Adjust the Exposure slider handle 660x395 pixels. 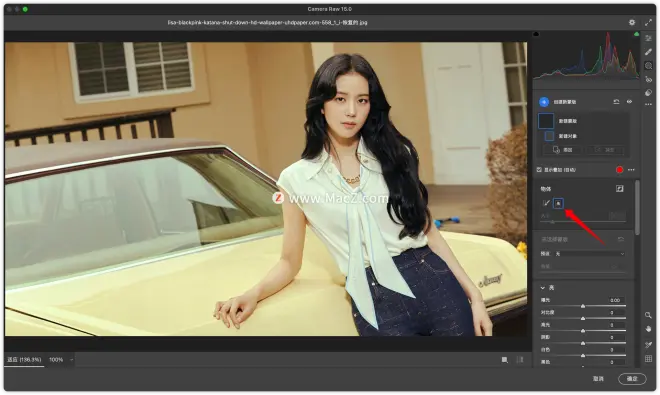(583, 306)
